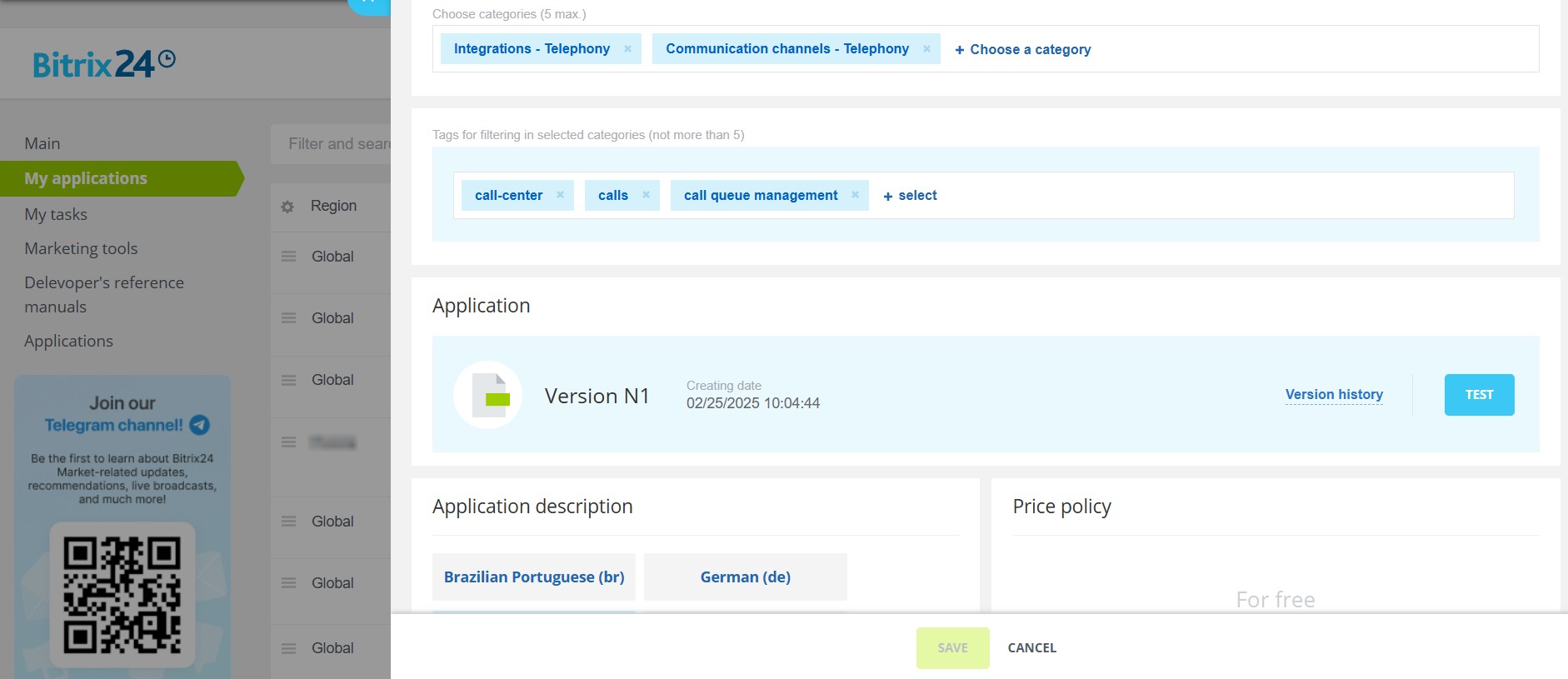Open the first Global row menu
The image size is (1568, 679).
(288, 257)
